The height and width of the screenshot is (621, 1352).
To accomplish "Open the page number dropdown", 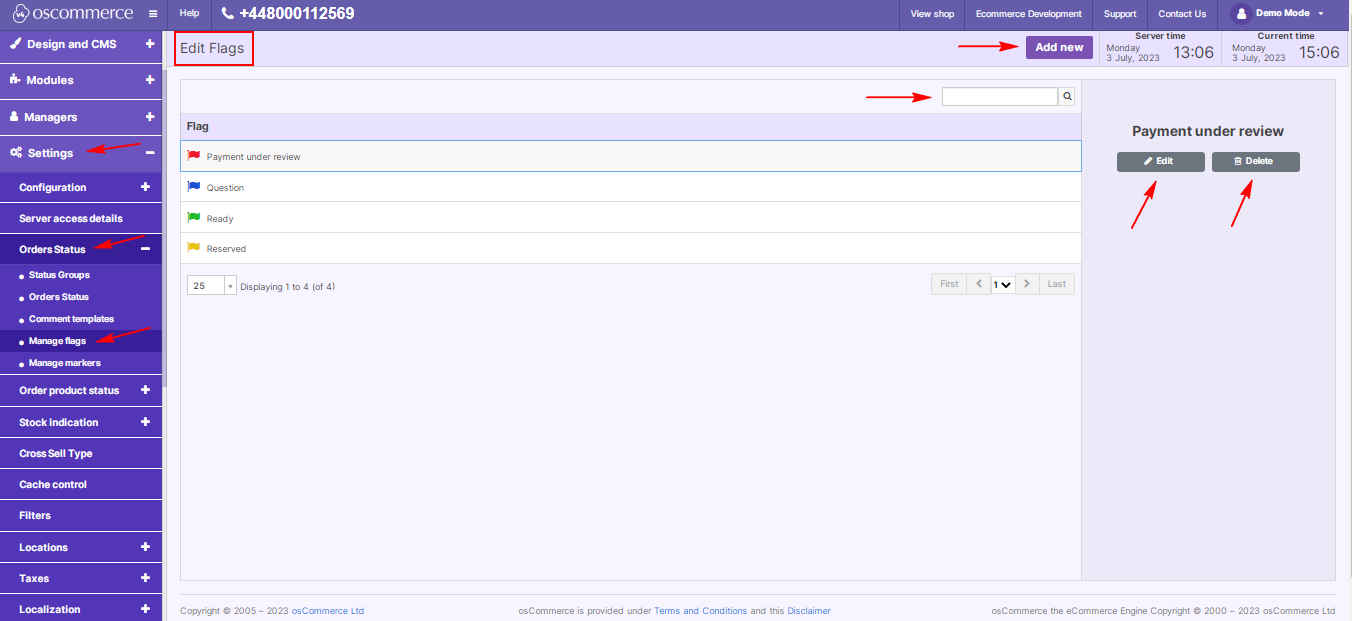I will click(1003, 284).
